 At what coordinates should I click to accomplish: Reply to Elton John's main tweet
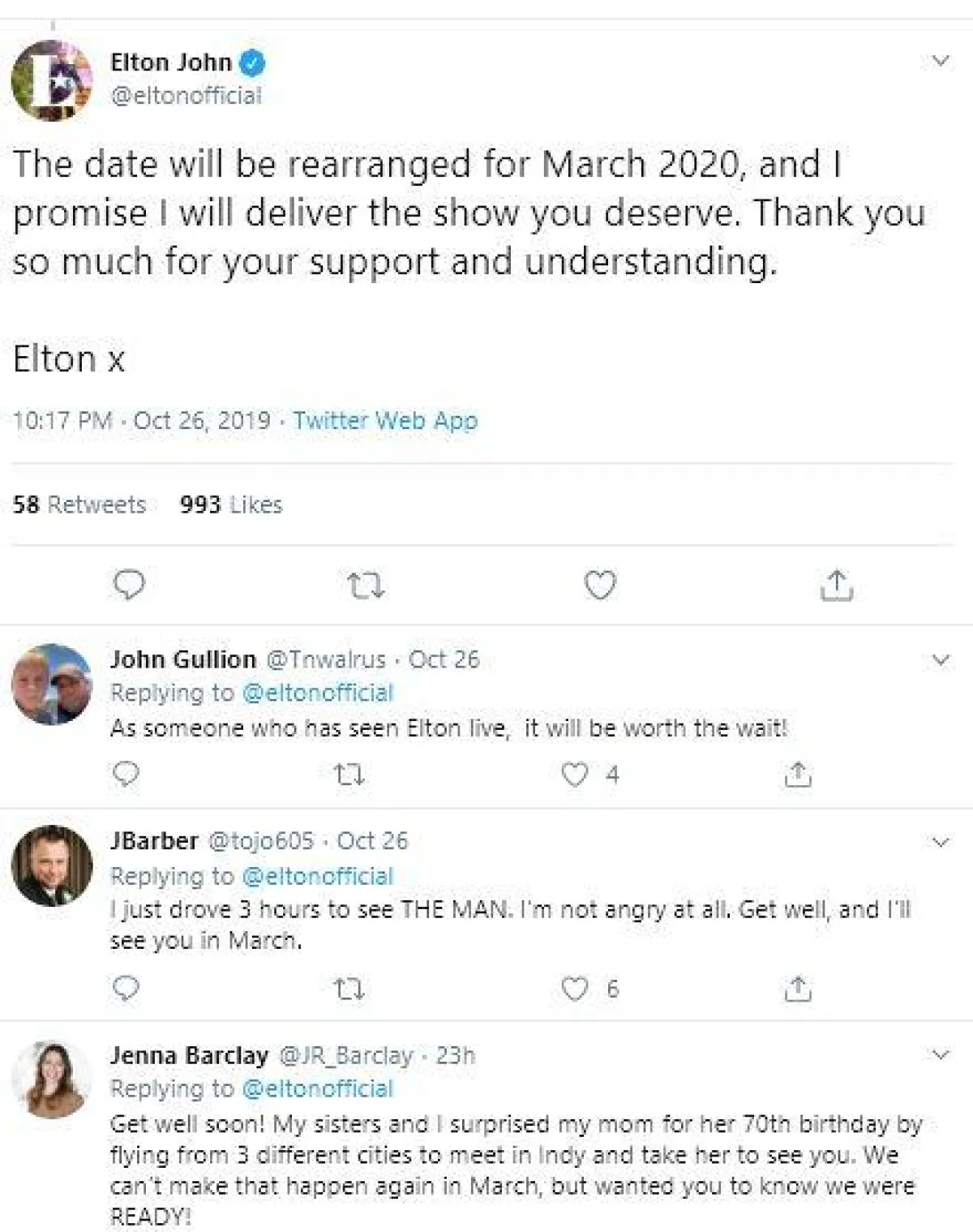(x=128, y=585)
